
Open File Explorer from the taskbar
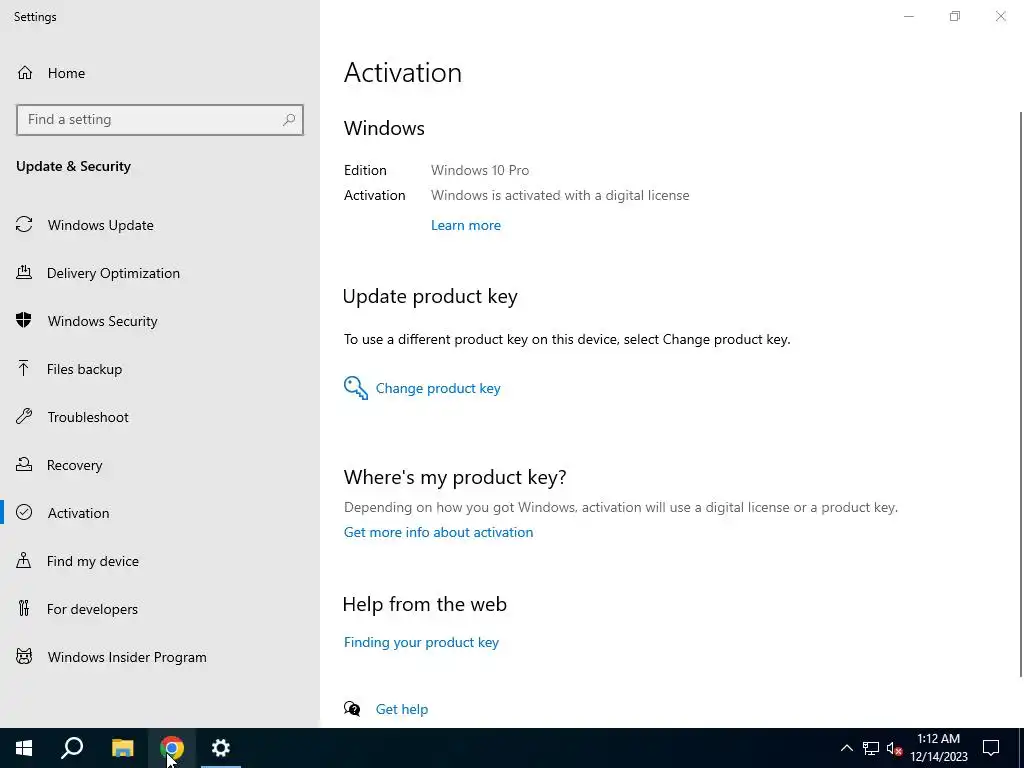(122, 748)
